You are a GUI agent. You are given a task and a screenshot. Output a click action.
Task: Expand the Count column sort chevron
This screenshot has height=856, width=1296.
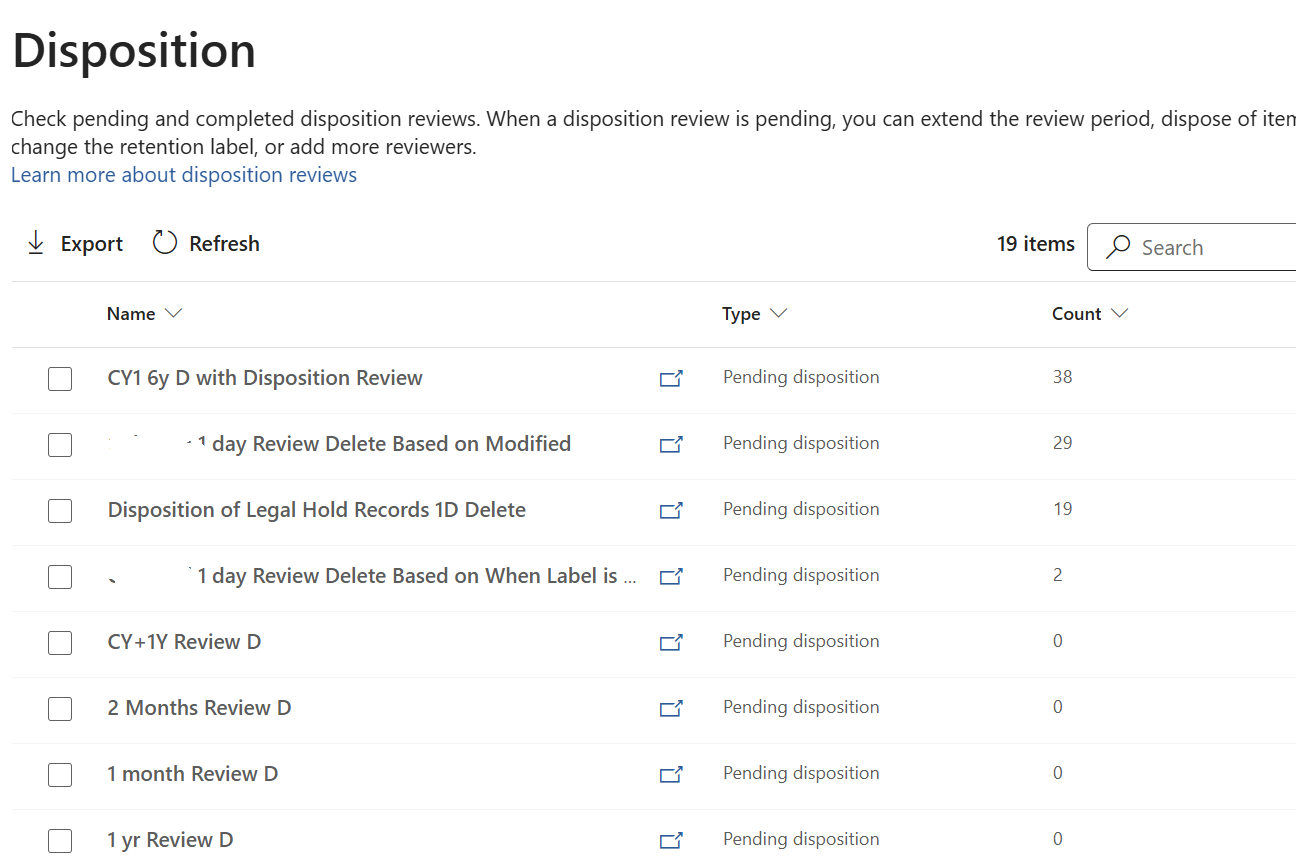(x=1120, y=314)
